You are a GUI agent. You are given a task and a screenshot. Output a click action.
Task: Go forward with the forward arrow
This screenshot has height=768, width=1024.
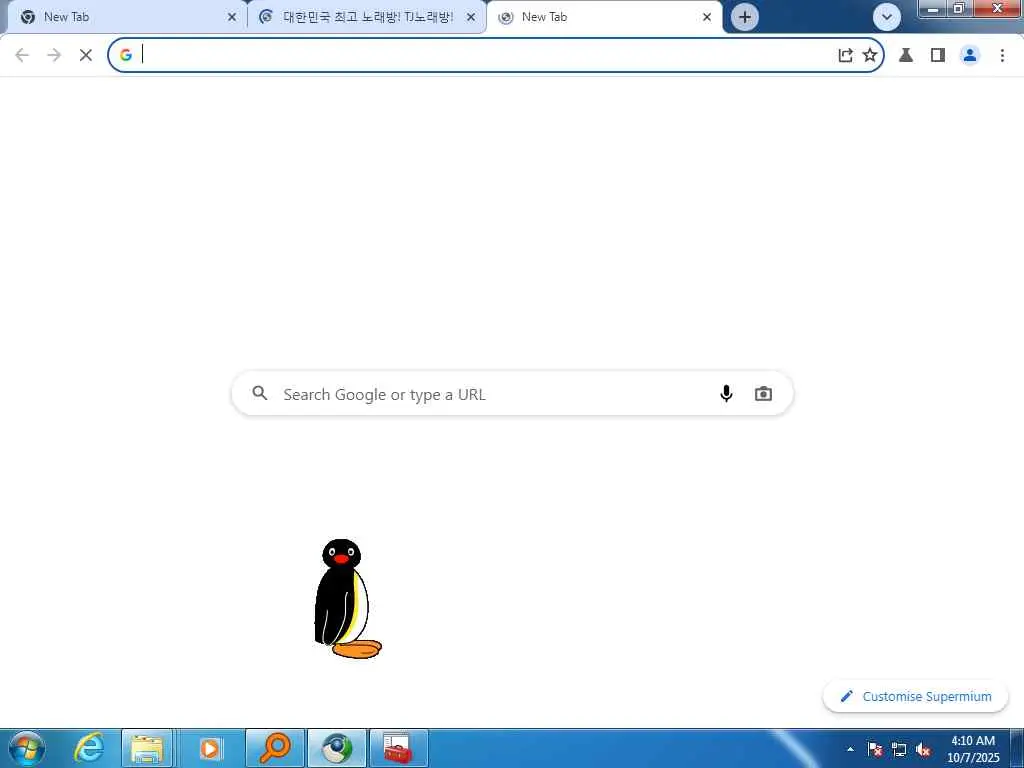pos(54,56)
